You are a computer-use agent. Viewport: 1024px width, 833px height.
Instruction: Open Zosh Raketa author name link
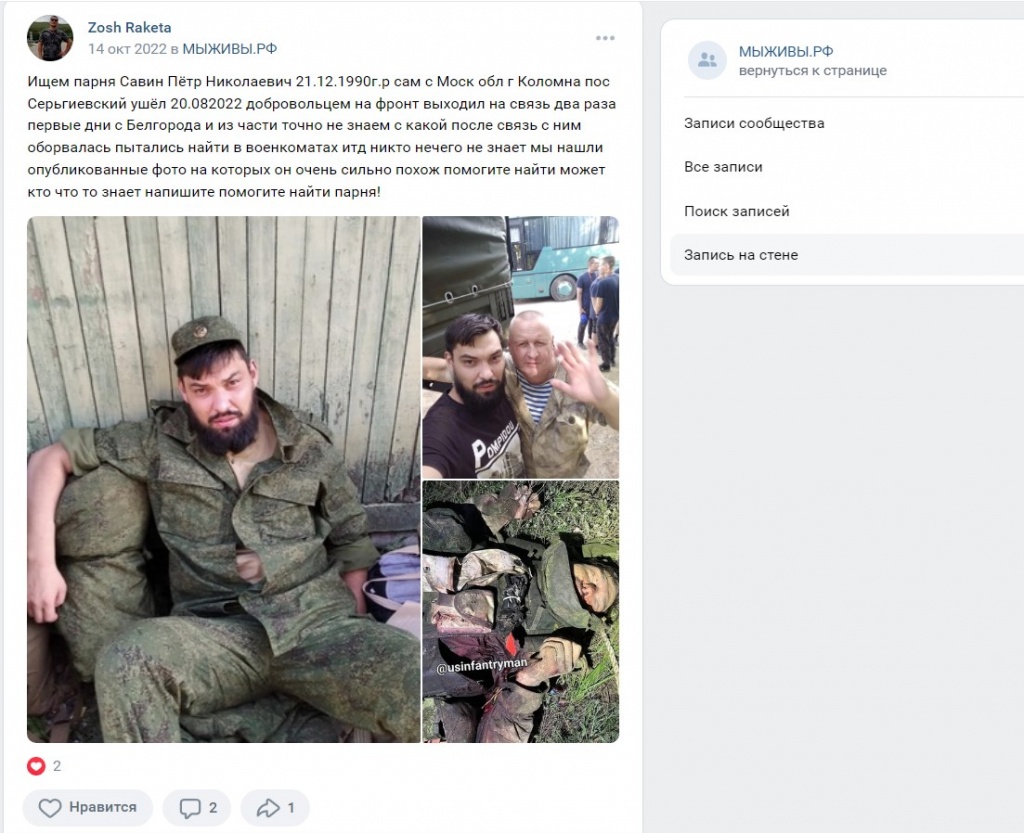(x=129, y=27)
